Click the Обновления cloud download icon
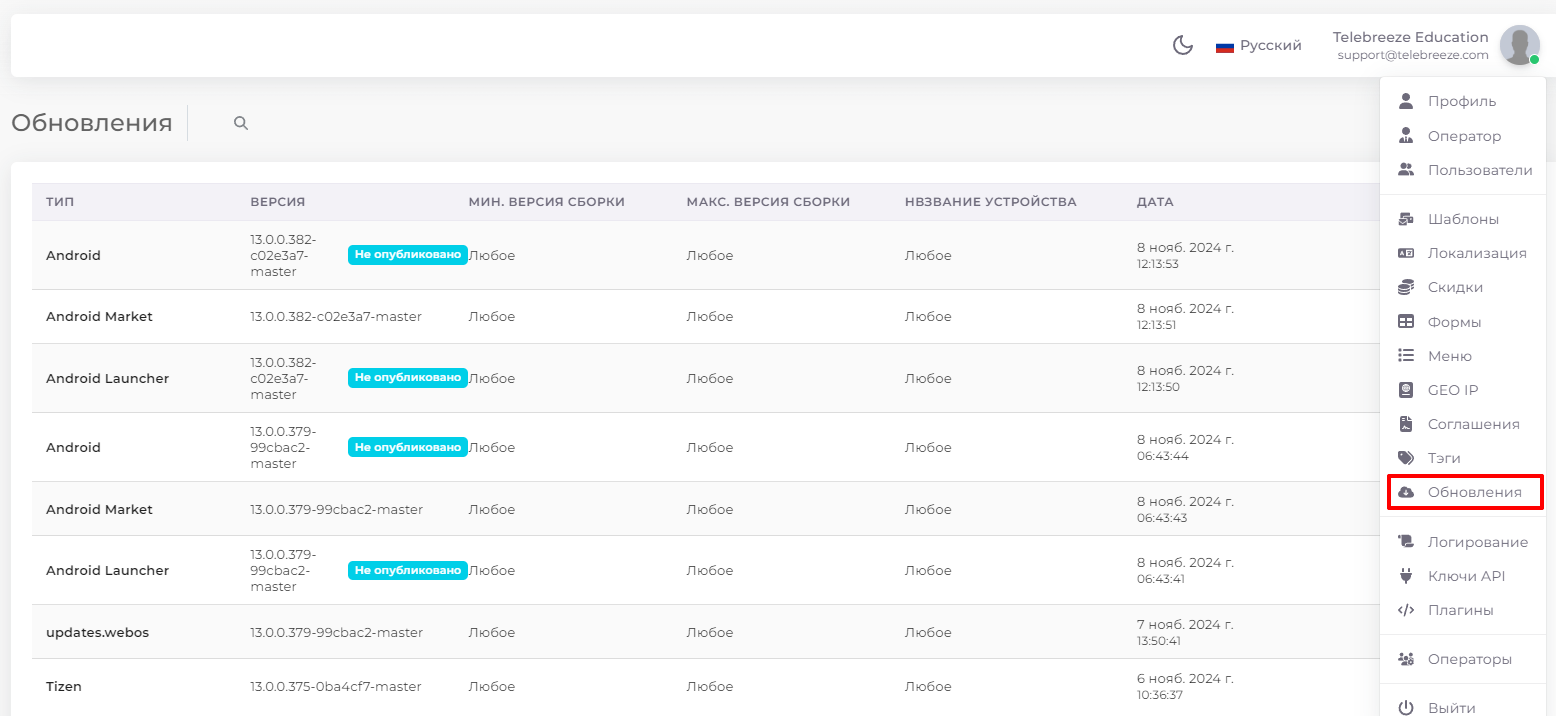Image resolution: width=1556 pixels, height=716 pixels. coord(1406,492)
